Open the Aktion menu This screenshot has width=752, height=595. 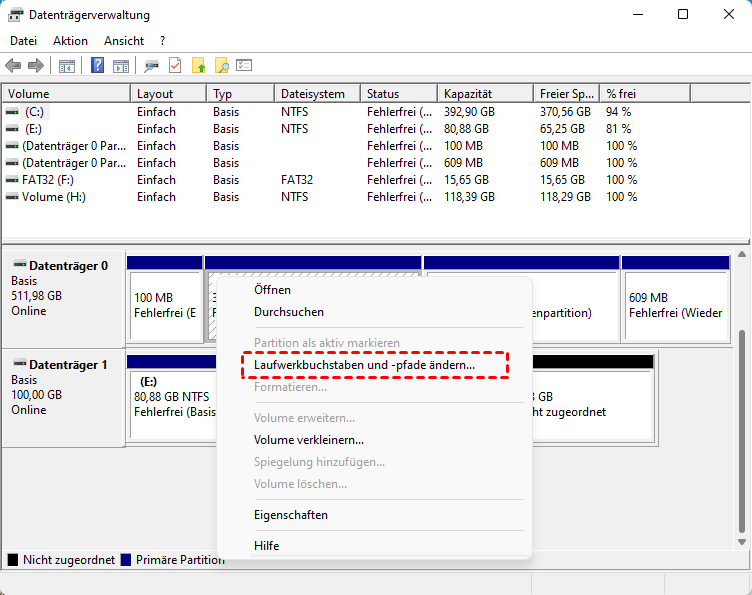pyautogui.click(x=70, y=41)
